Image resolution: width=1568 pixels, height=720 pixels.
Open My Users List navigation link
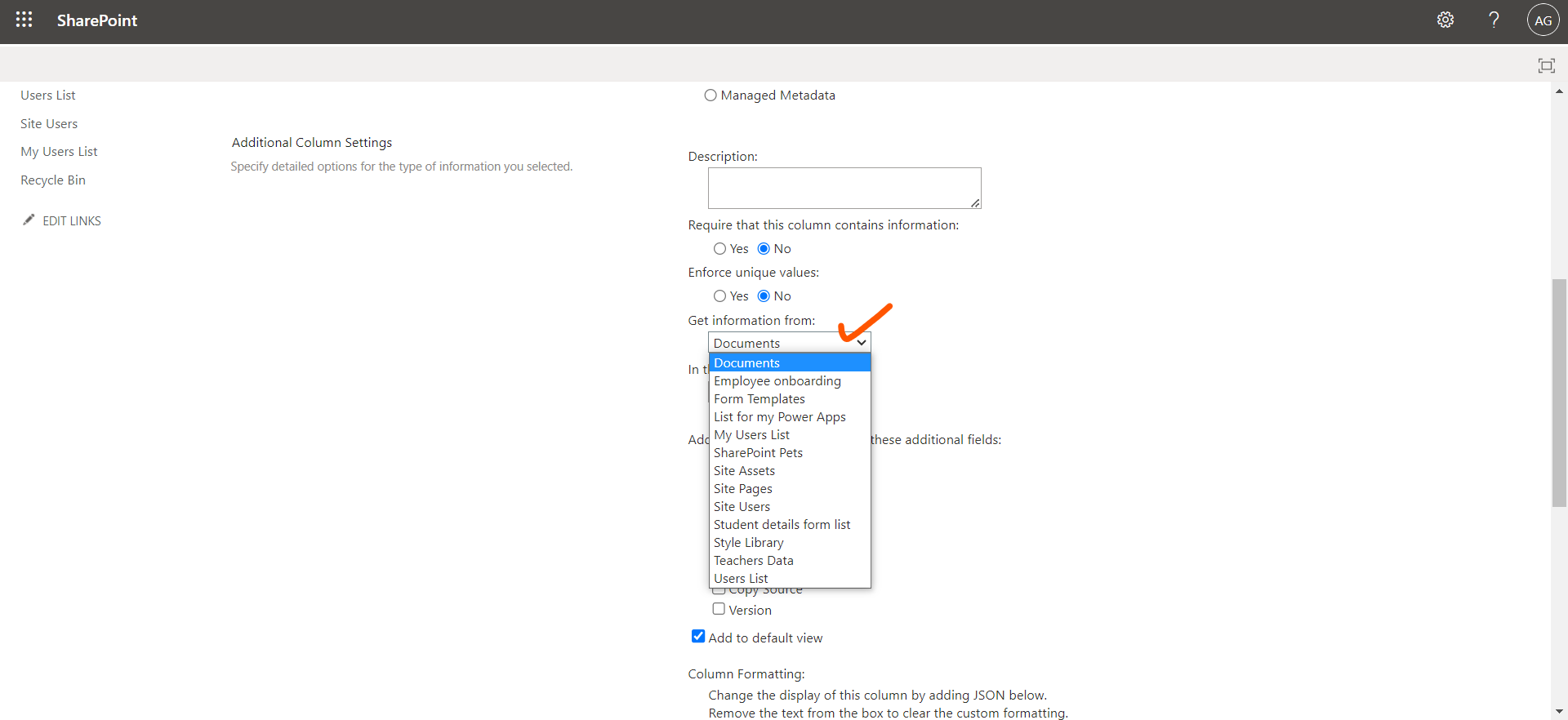[x=59, y=152]
